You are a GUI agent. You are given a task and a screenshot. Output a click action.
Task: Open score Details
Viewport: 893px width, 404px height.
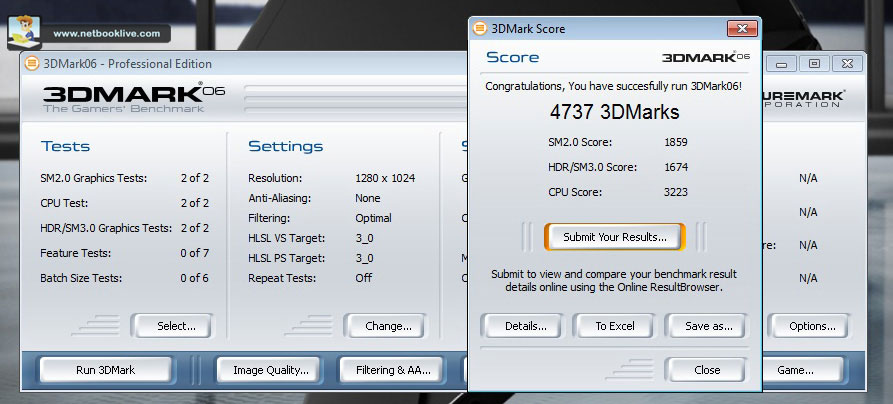pyautogui.click(x=526, y=326)
